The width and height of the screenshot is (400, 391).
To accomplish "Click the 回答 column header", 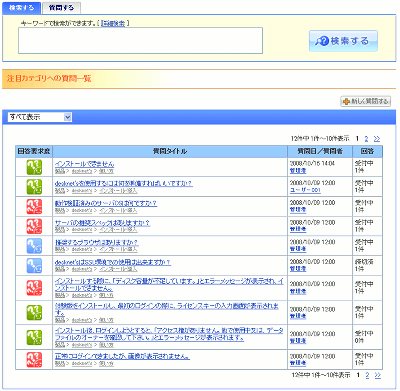I will 367,151.
